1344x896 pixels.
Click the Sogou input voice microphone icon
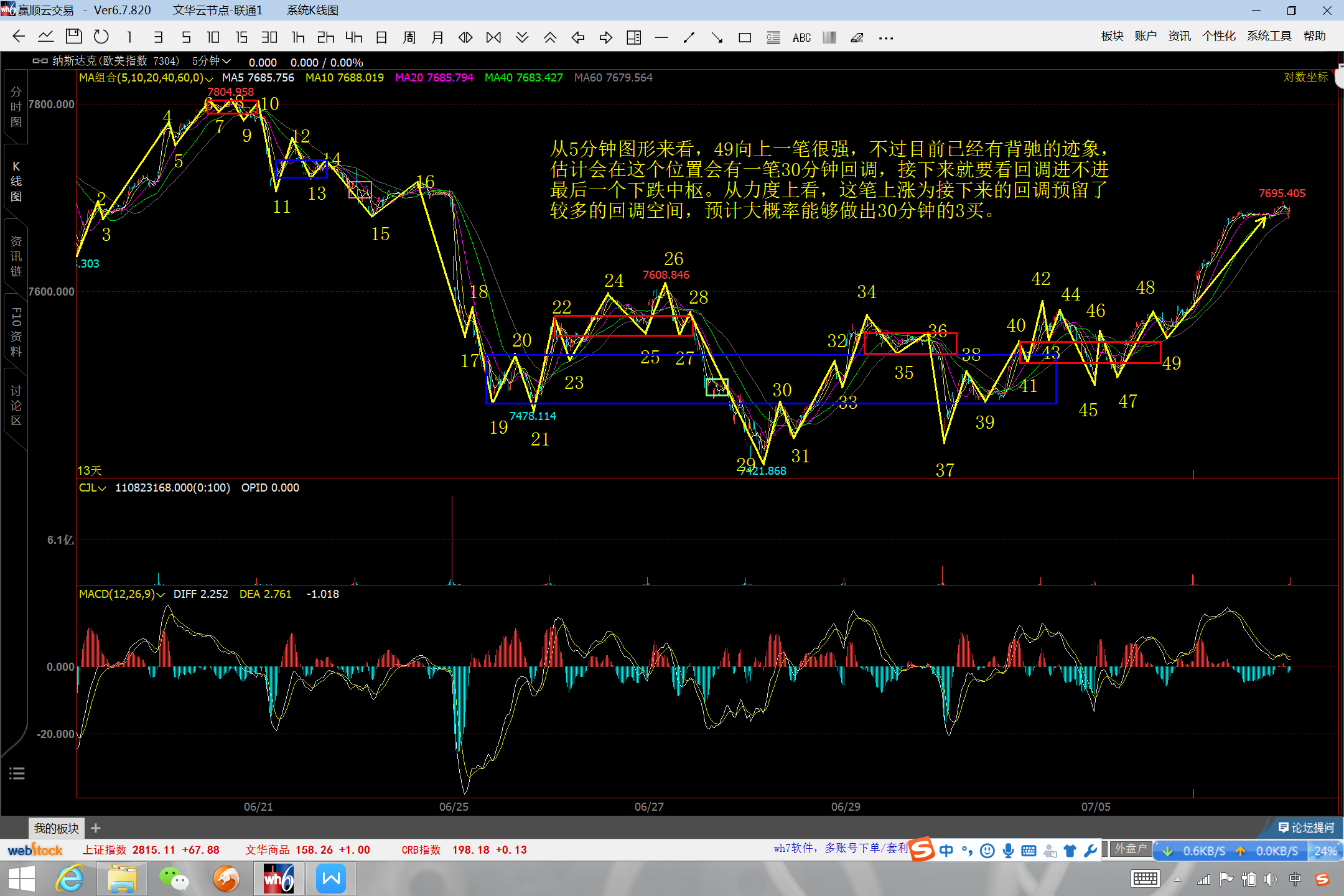click(x=1008, y=851)
